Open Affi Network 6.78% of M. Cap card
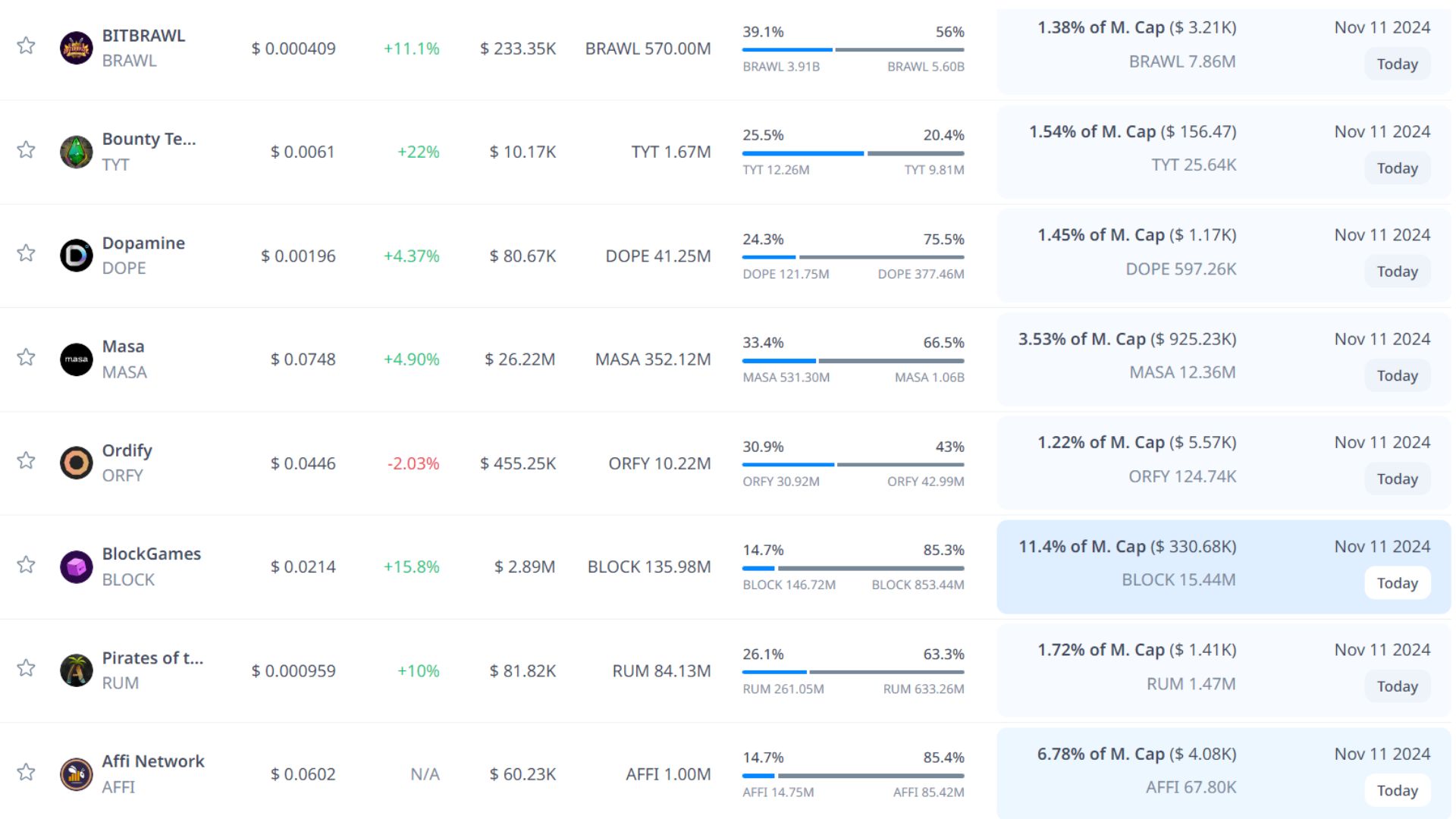 (1136, 755)
